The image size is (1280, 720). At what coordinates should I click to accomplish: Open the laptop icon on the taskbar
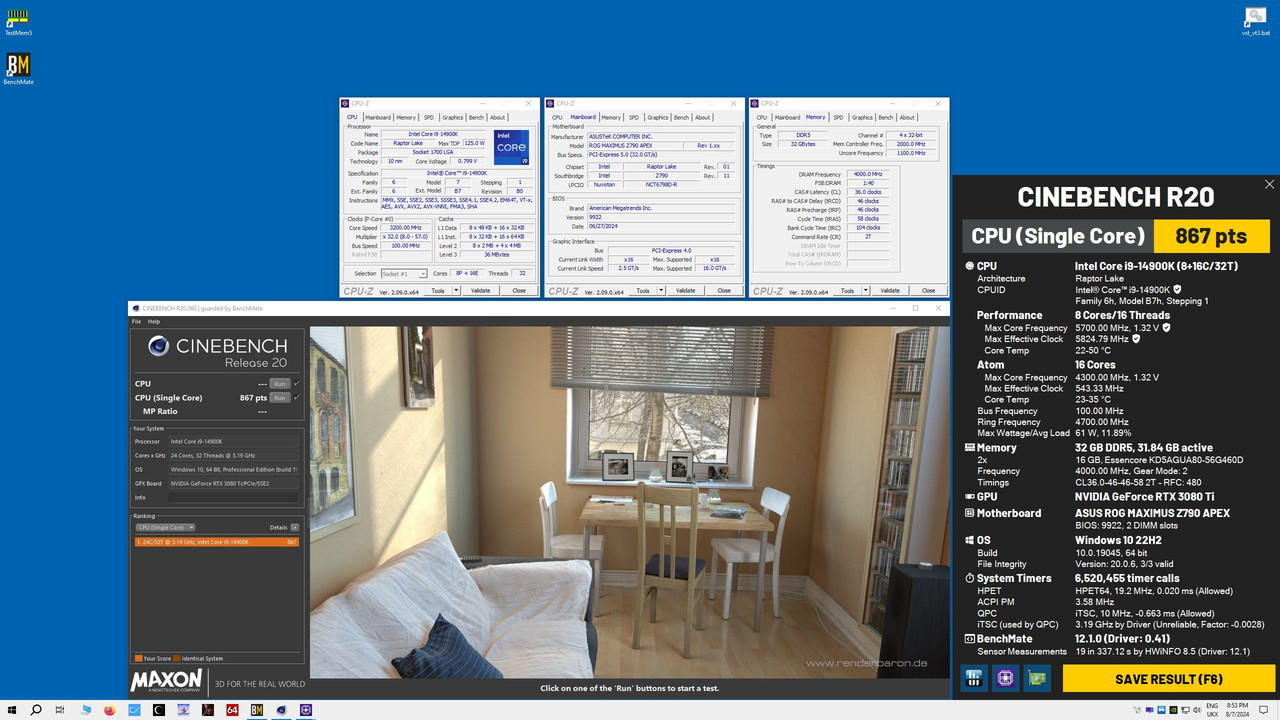pyautogui.click(x=85, y=710)
